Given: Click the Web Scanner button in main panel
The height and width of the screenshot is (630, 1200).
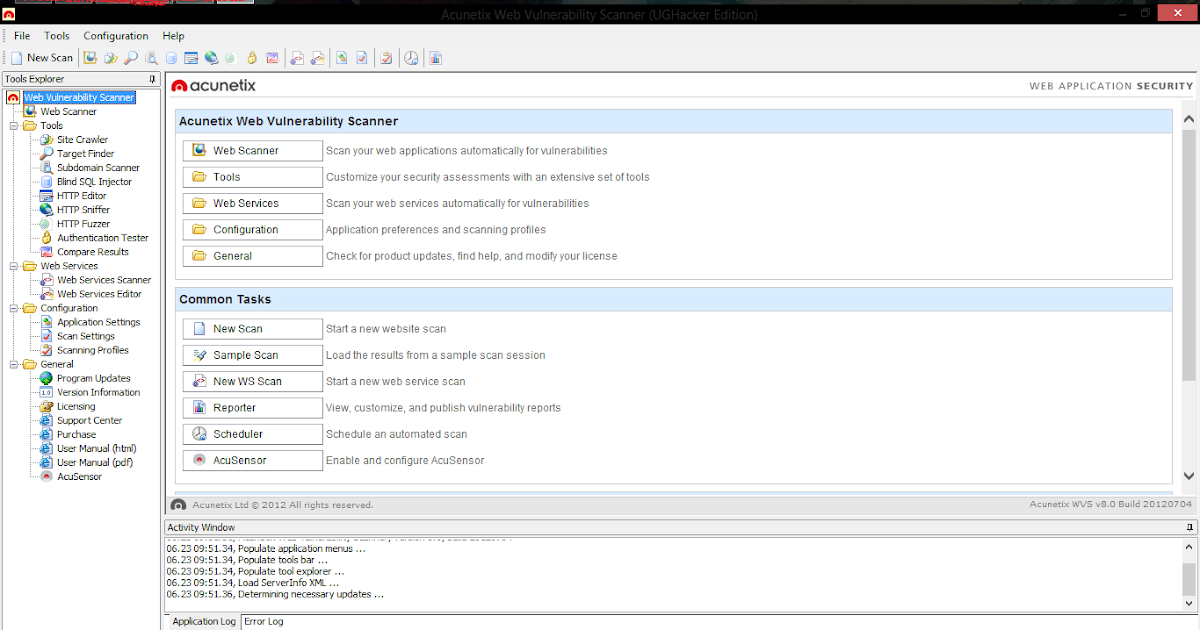Looking at the screenshot, I should [x=252, y=151].
